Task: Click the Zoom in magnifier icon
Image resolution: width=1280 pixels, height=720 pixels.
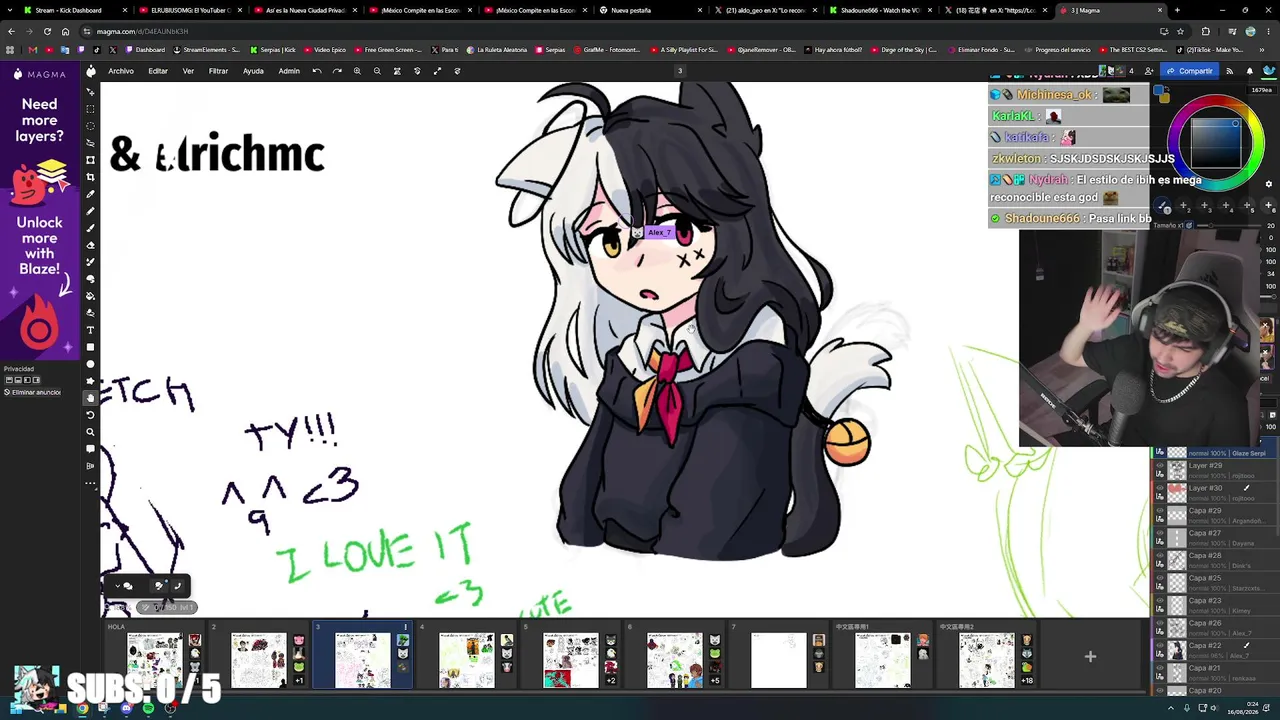Action: [357, 71]
